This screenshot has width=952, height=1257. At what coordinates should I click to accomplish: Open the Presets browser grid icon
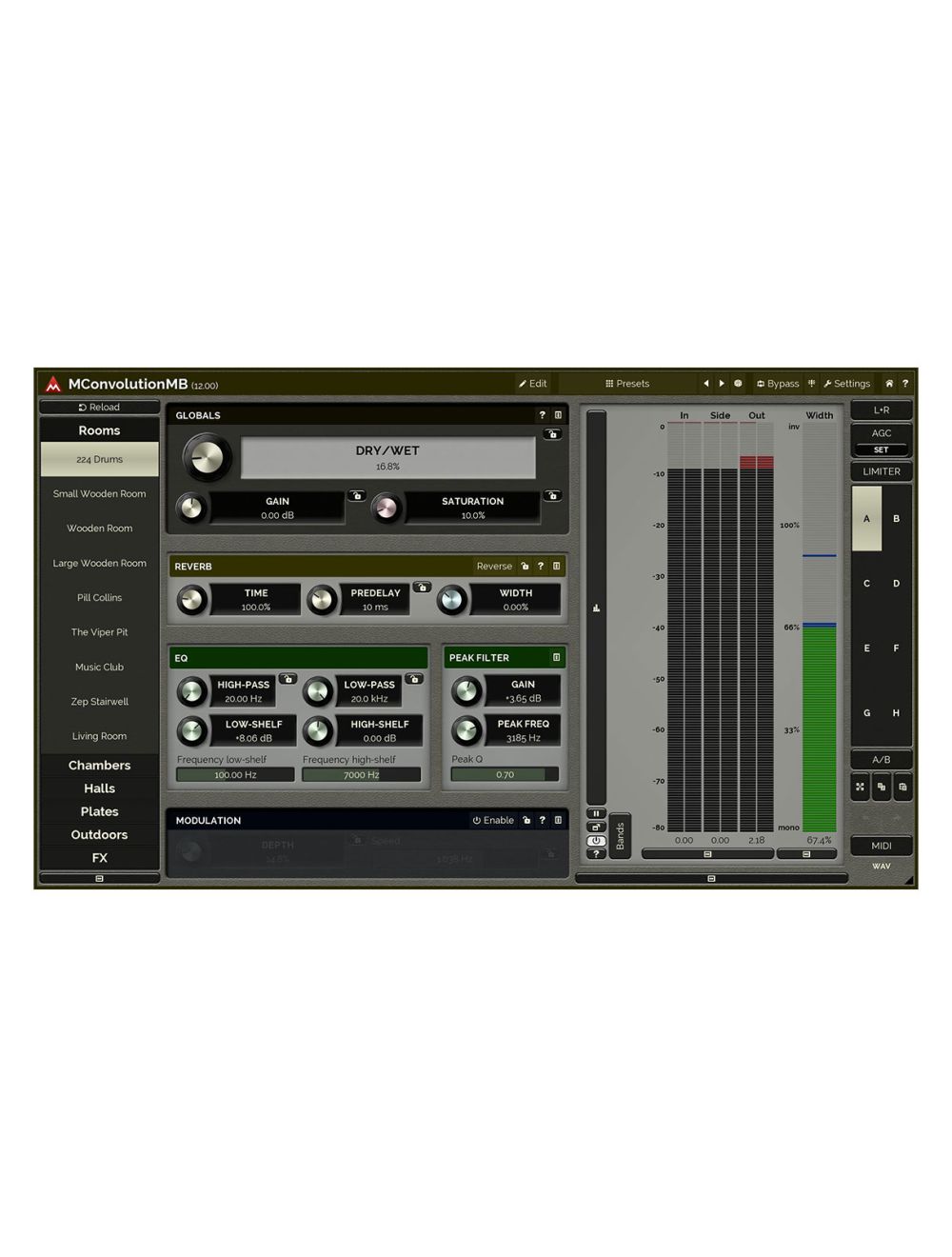(610, 384)
